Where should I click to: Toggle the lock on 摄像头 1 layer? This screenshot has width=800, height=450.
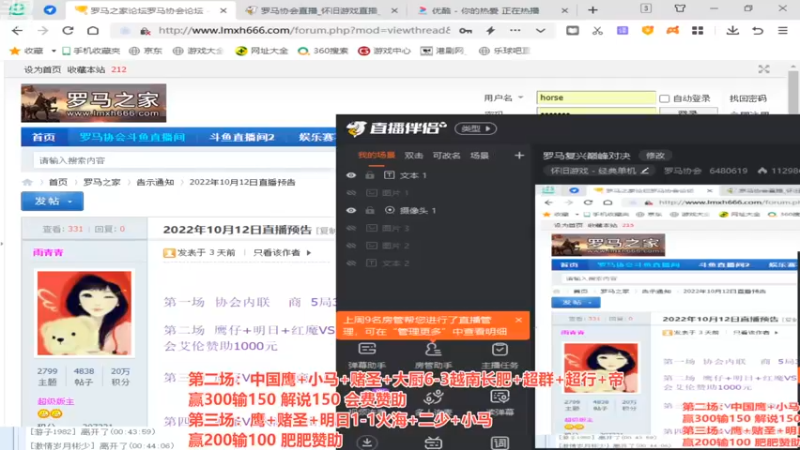(x=370, y=210)
